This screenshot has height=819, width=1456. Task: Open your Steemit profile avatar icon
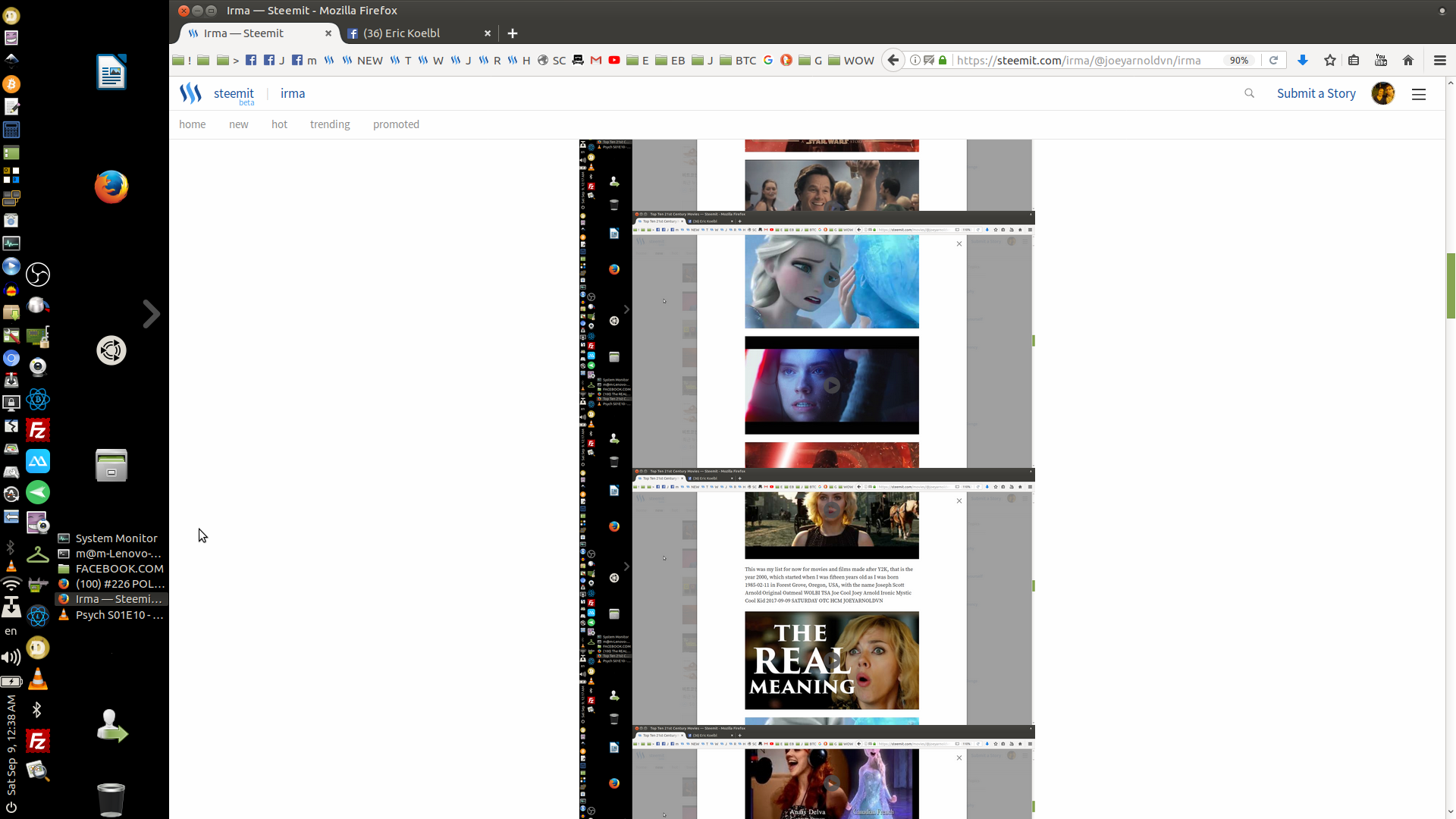point(1382,93)
